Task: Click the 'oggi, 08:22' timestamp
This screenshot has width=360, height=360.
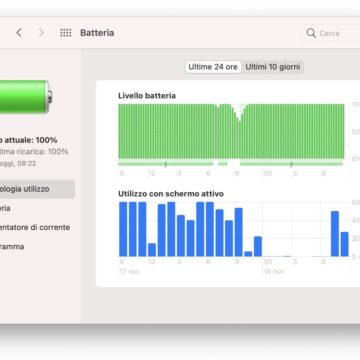Action: pos(18,164)
